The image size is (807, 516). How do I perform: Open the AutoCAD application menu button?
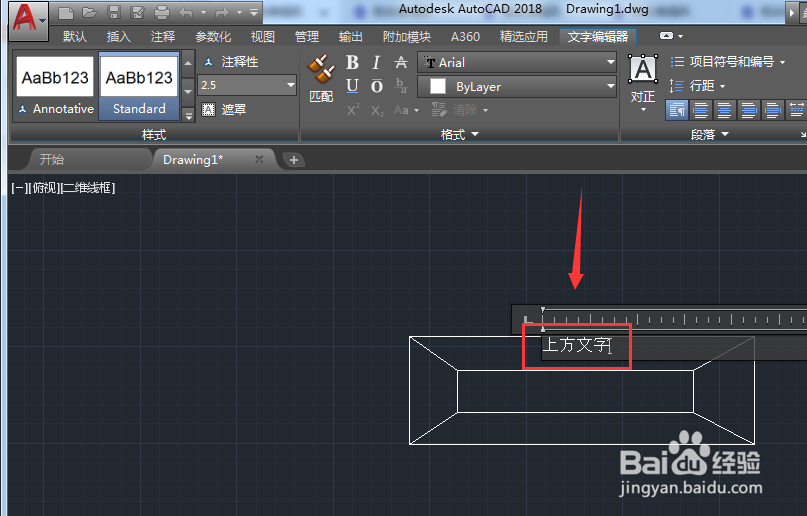click(29, 20)
